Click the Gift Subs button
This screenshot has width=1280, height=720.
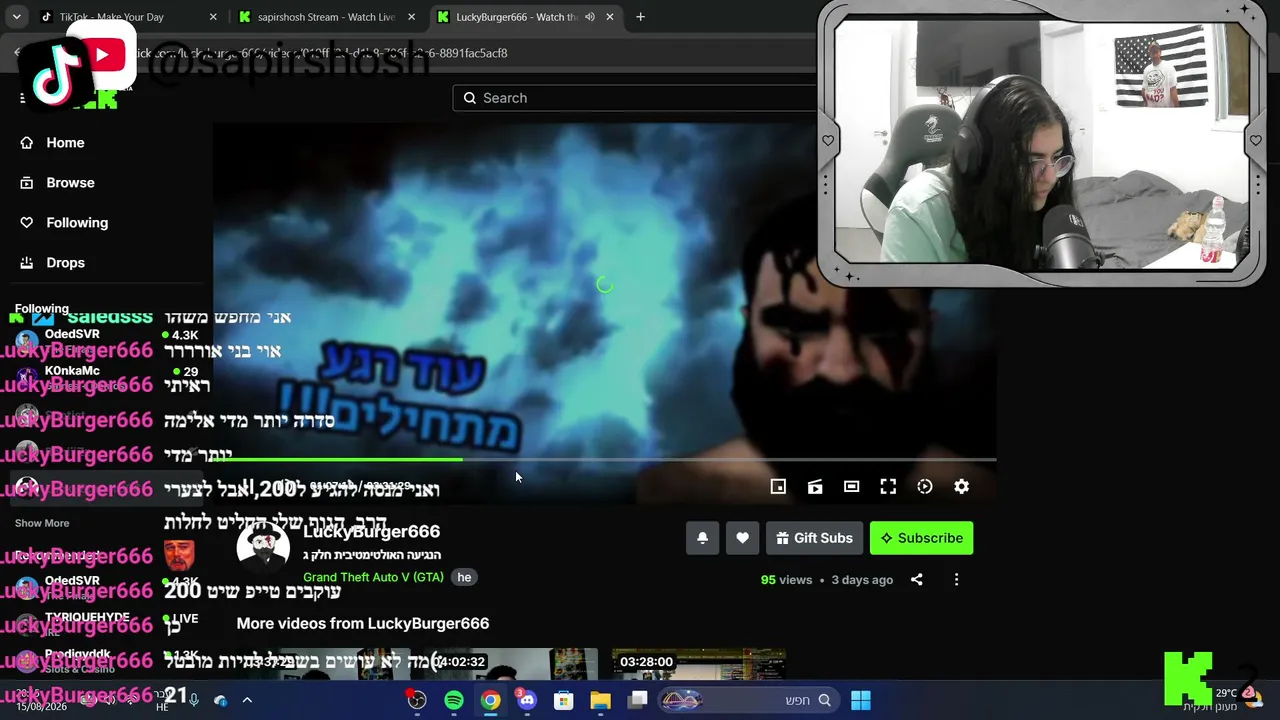814,538
